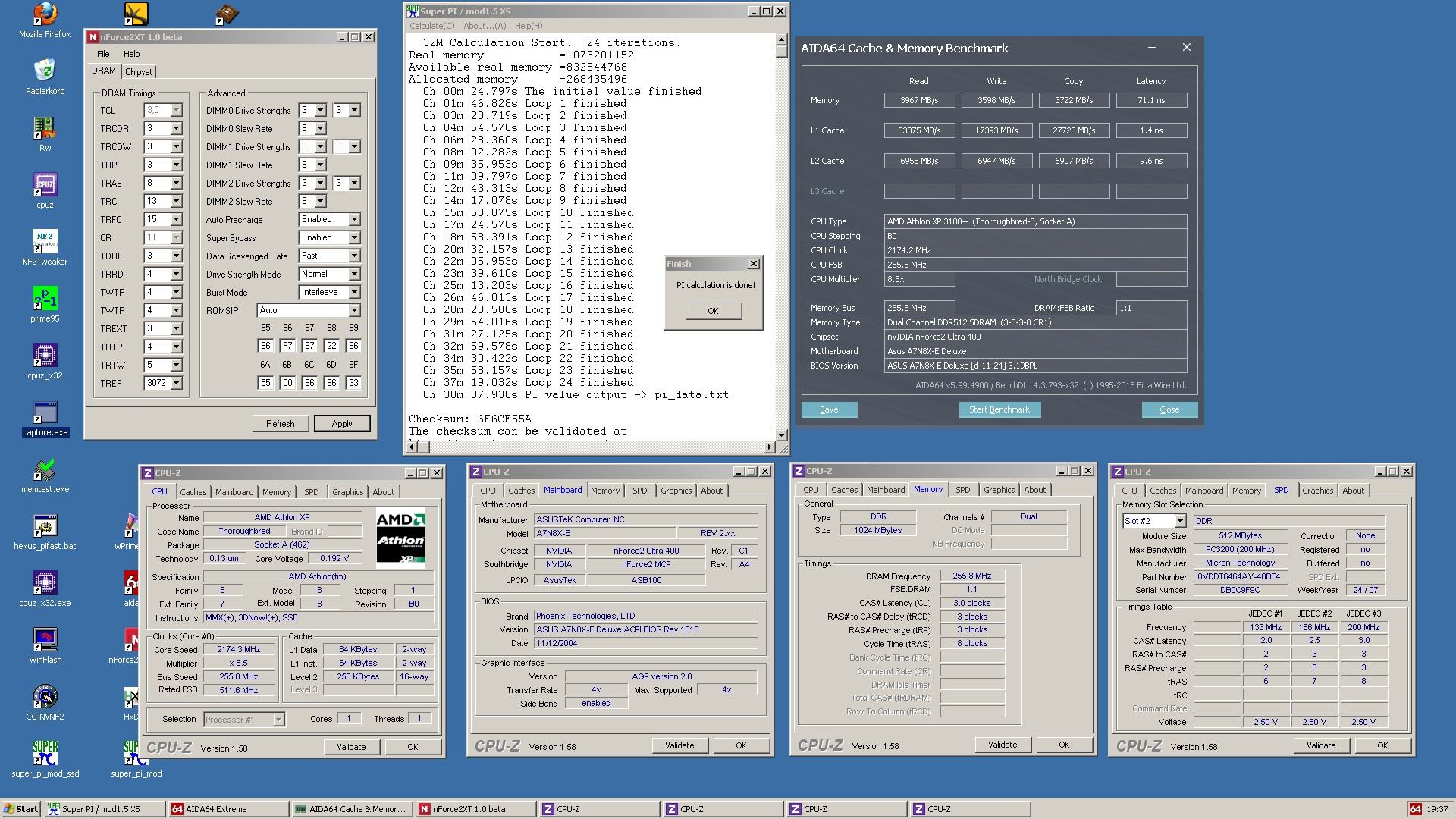Expand Drive Strength Mode dropdown

(354, 275)
